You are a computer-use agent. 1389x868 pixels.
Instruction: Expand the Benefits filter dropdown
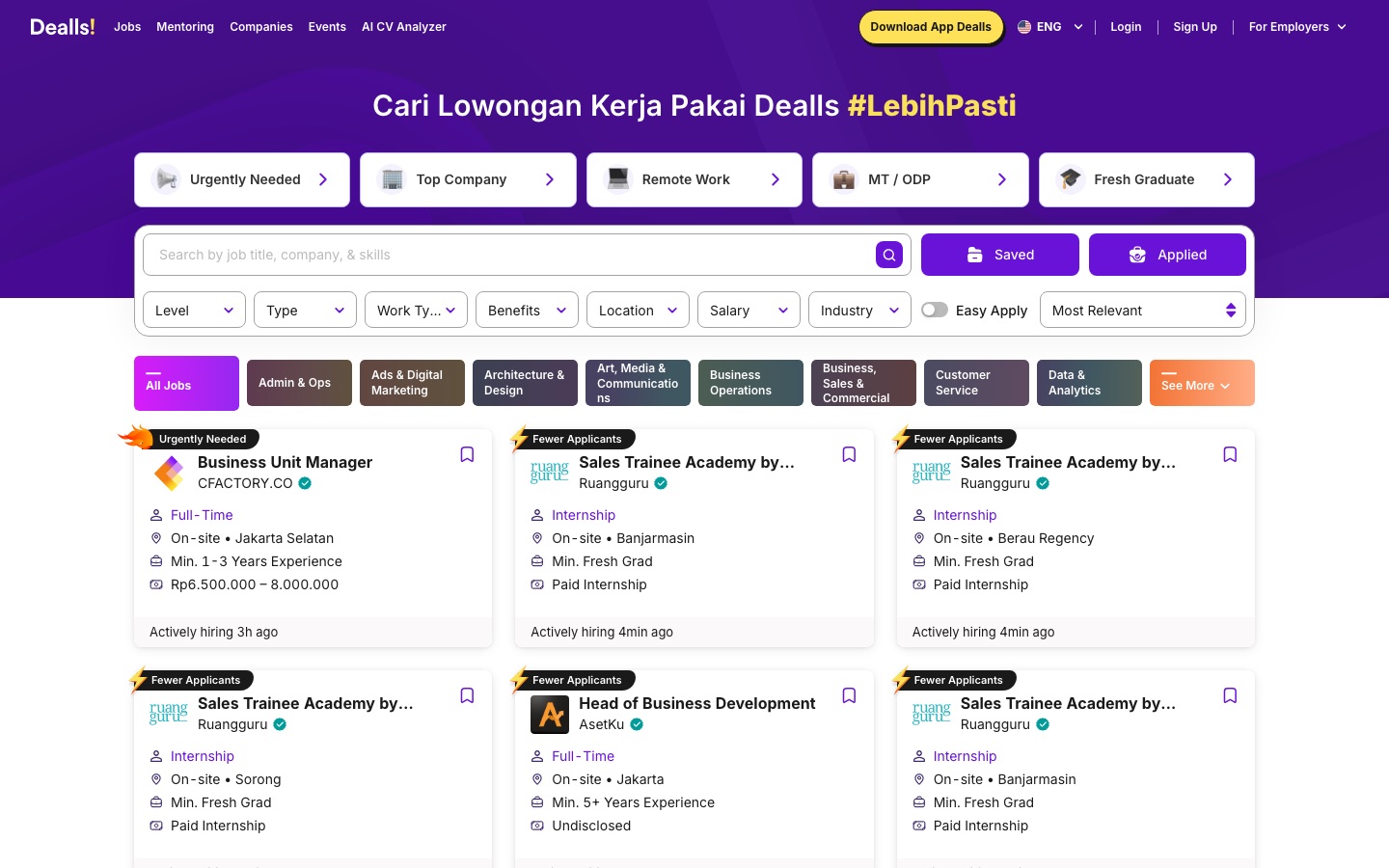point(528,310)
